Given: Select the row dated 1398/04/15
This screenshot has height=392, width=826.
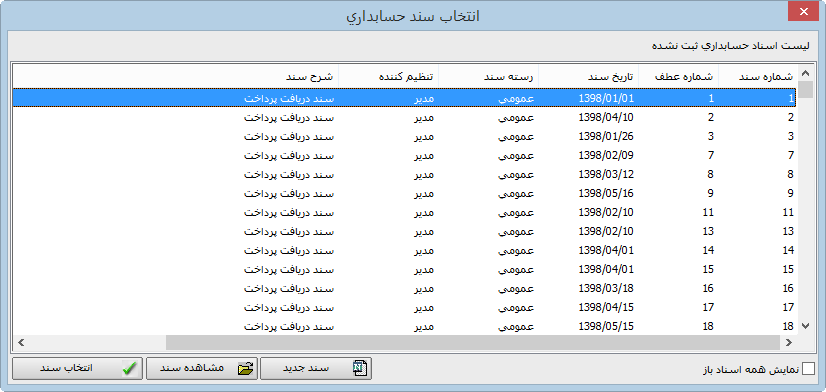Looking at the screenshot, I should pos(405,307).
